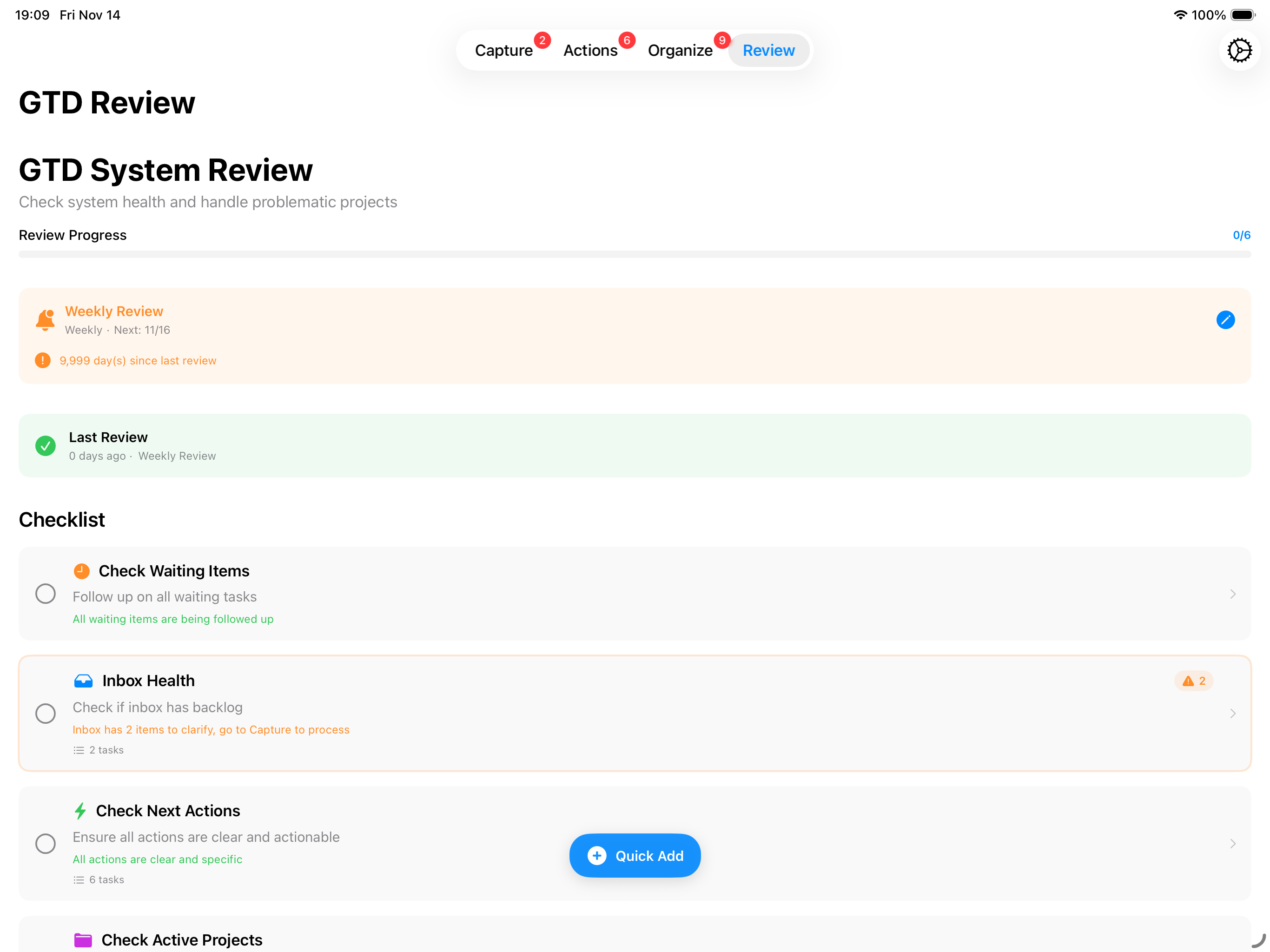Mark Check Waiting Items as completed
1270x952 pixels.
coord(46,593)
